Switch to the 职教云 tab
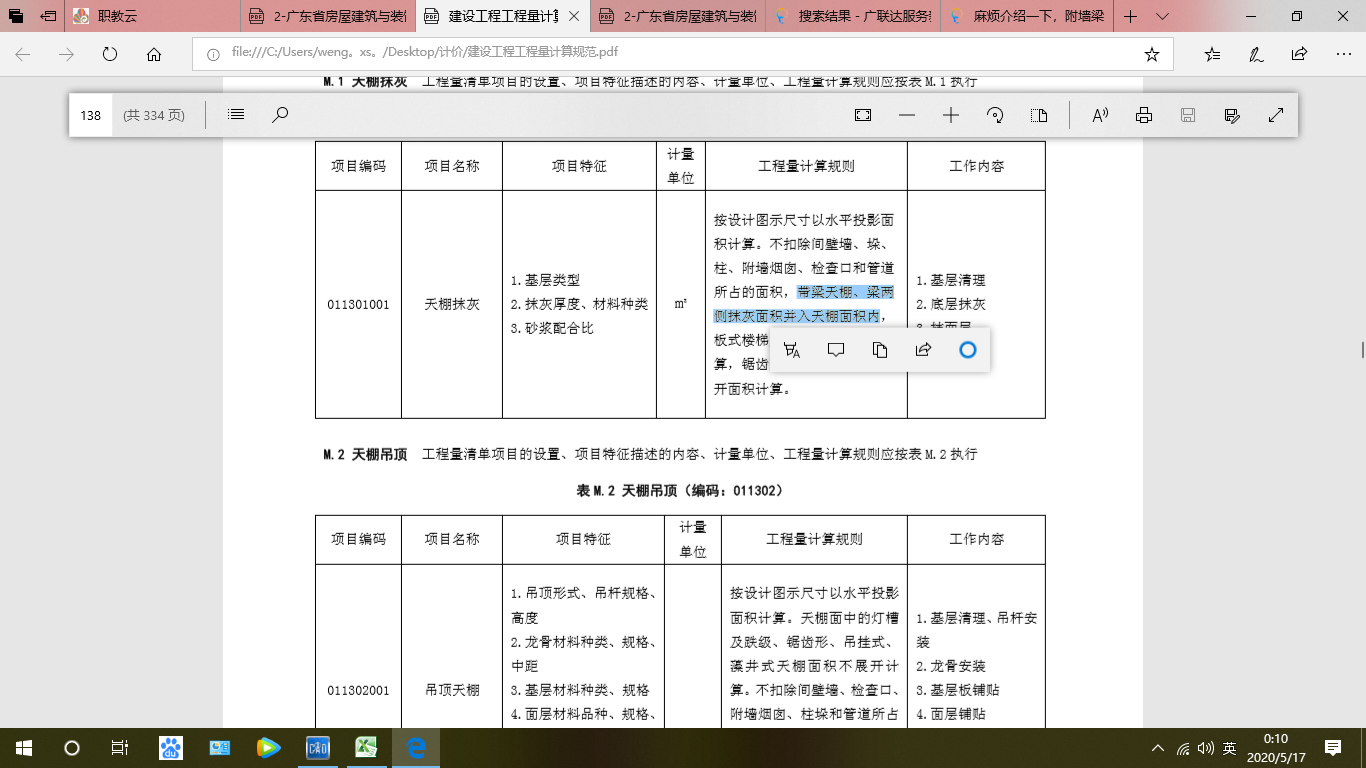 [152, 17]
